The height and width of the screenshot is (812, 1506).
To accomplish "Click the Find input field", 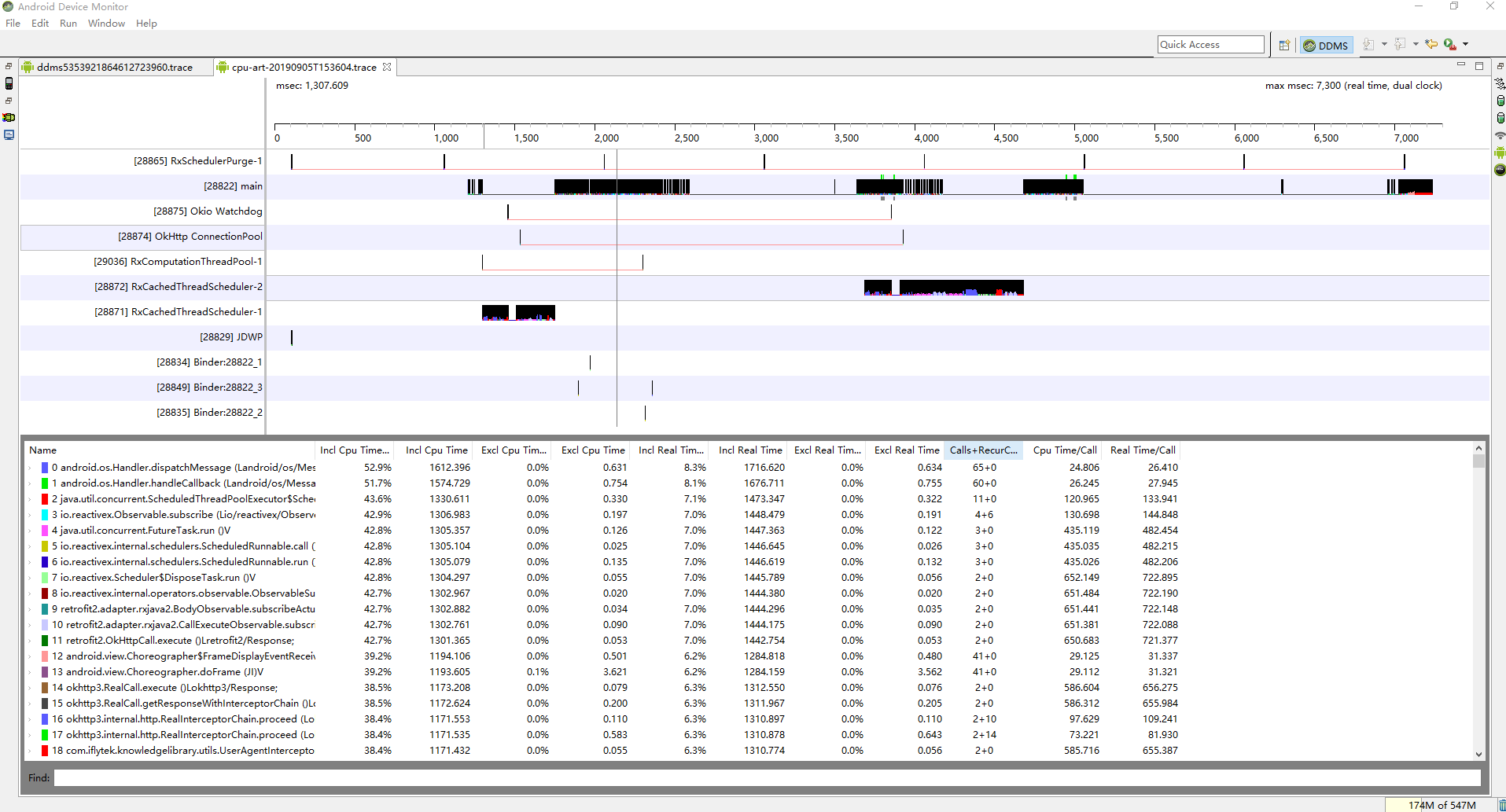I will [x=767, y=777].
